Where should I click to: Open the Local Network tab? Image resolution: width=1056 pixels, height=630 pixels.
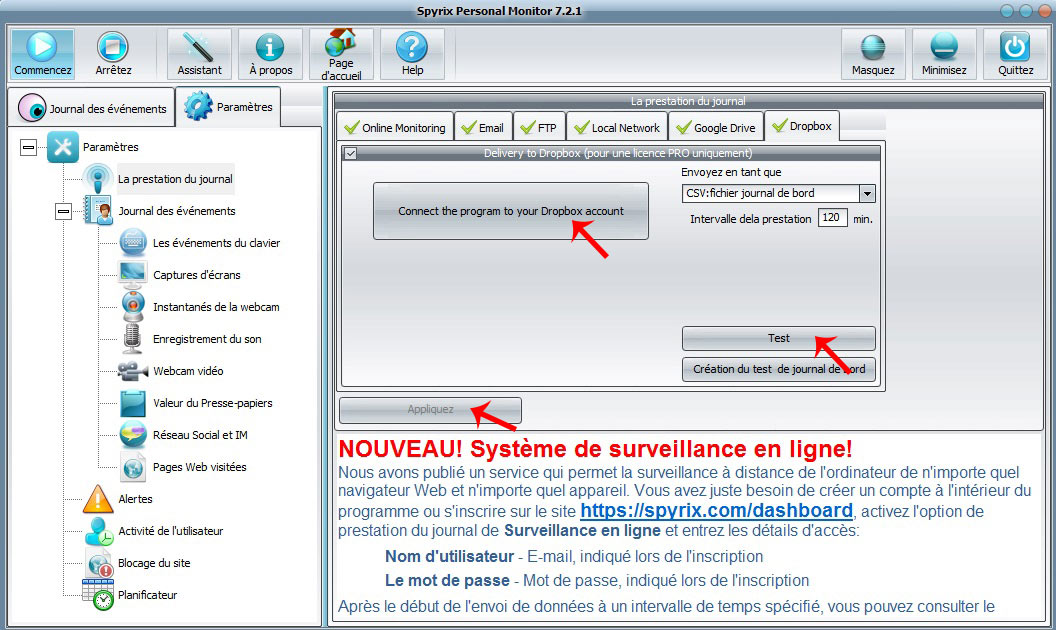coord(617,127)
